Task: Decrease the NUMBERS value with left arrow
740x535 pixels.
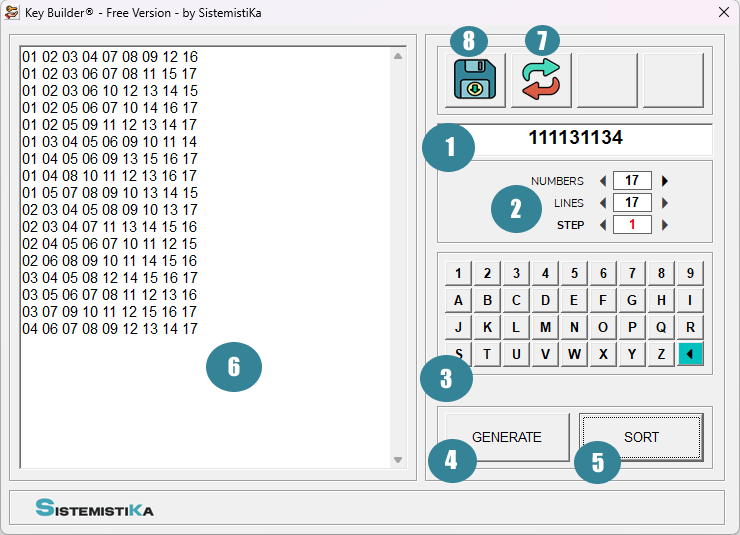Action: tap(602, 181)
